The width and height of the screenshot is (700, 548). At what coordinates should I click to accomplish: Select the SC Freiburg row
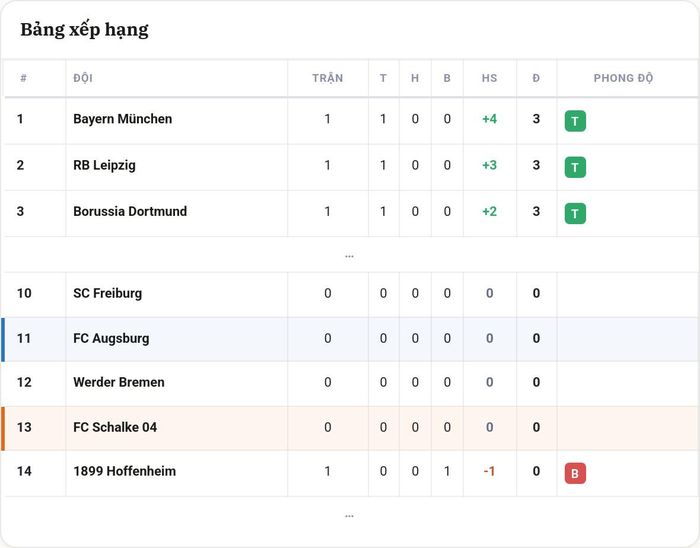[350, 294]
